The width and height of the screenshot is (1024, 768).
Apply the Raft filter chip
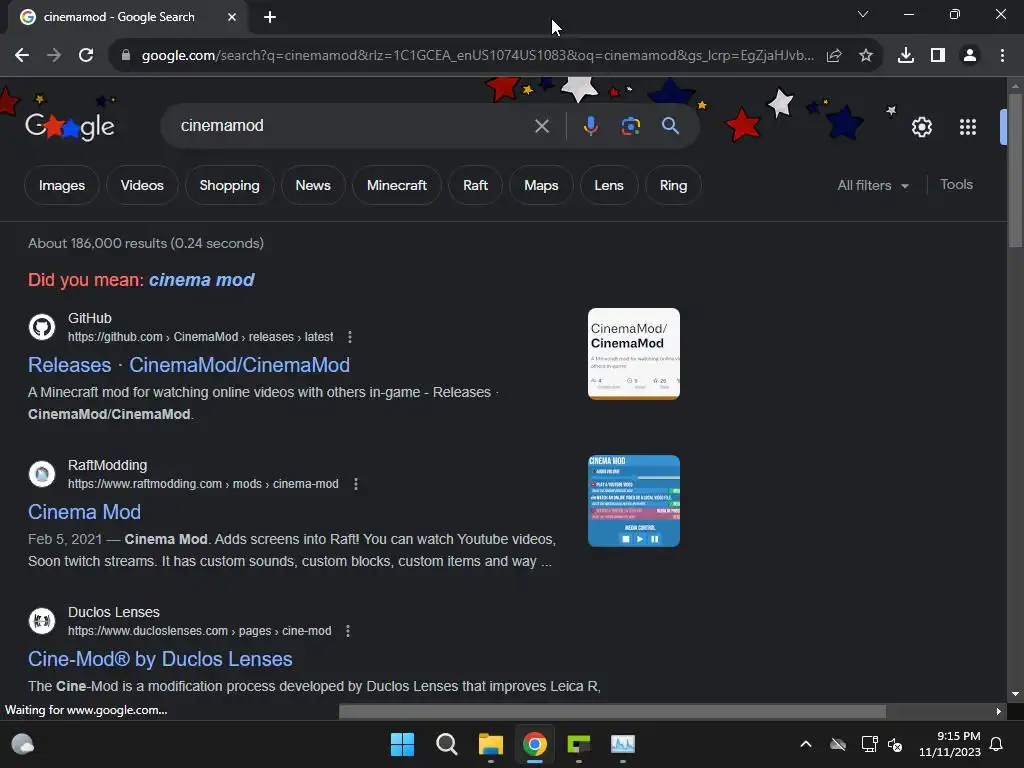pyautogui.click(x=475, y=185)
